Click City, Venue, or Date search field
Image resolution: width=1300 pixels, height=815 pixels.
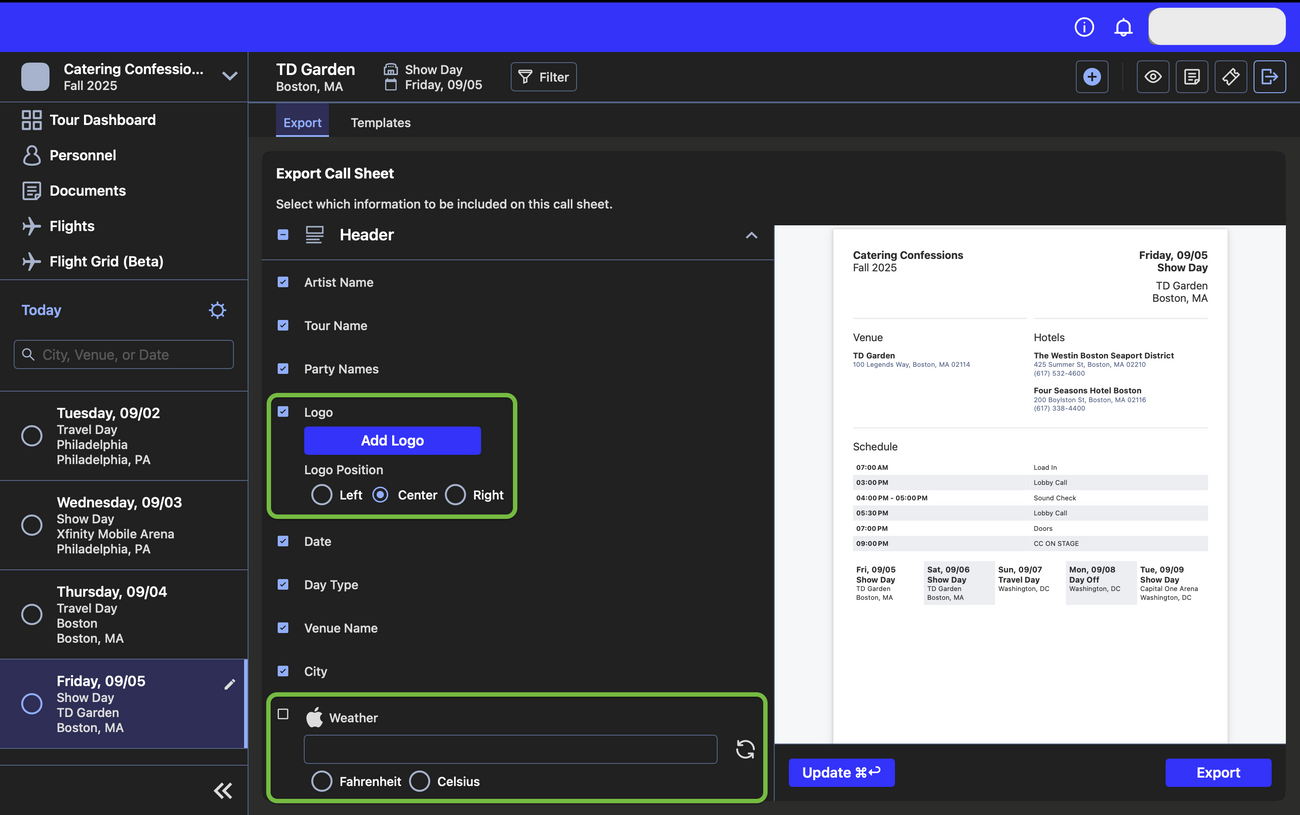click(124, 354)
